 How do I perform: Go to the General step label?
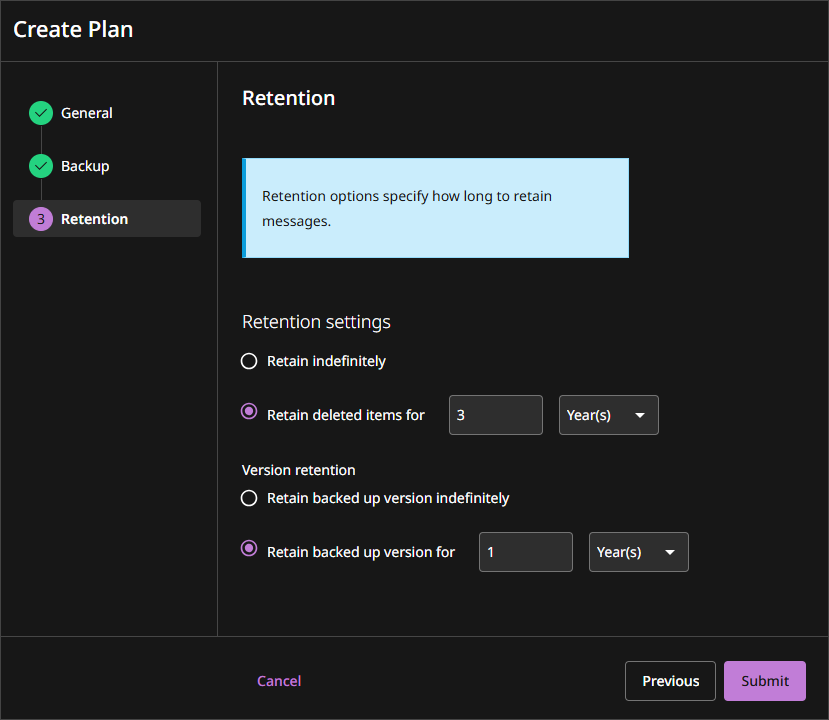coord(86,113)
